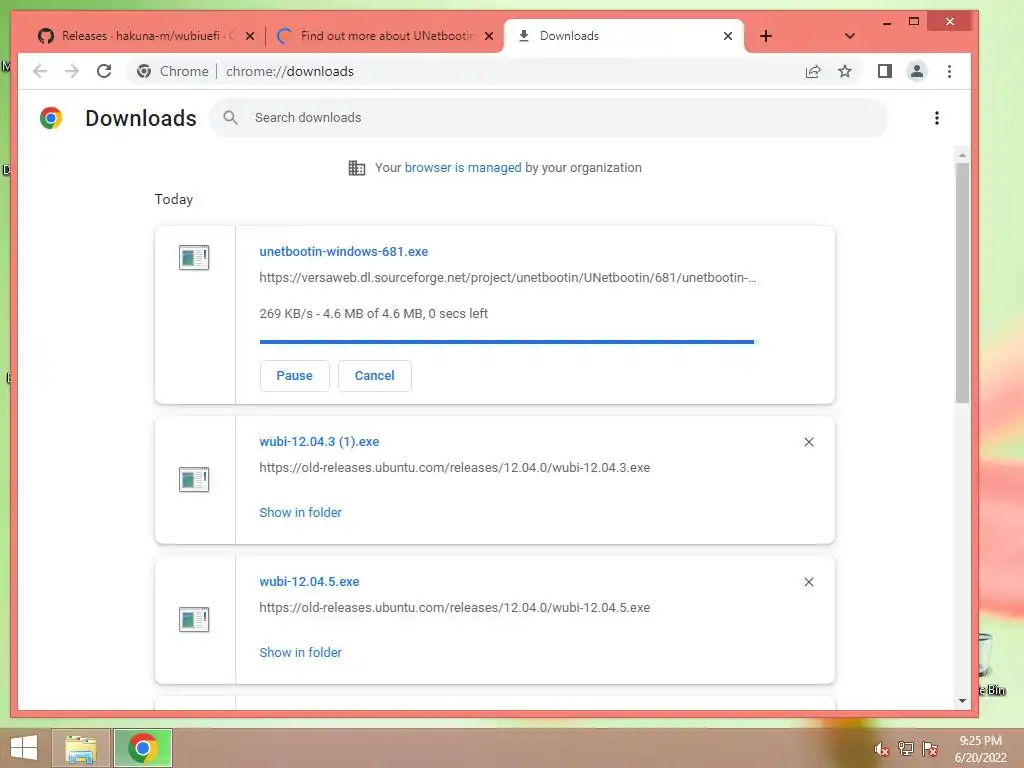Click the wubi-12.04.5.exe source URL
Viewport: 1024px width, 768px height.
[x=455, y=607]
